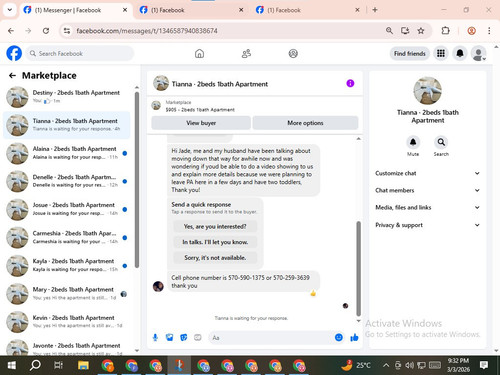Click the Facebook logo icon
Screen dimensions: 500x375
pyautogui.click(x=14, y=53)
